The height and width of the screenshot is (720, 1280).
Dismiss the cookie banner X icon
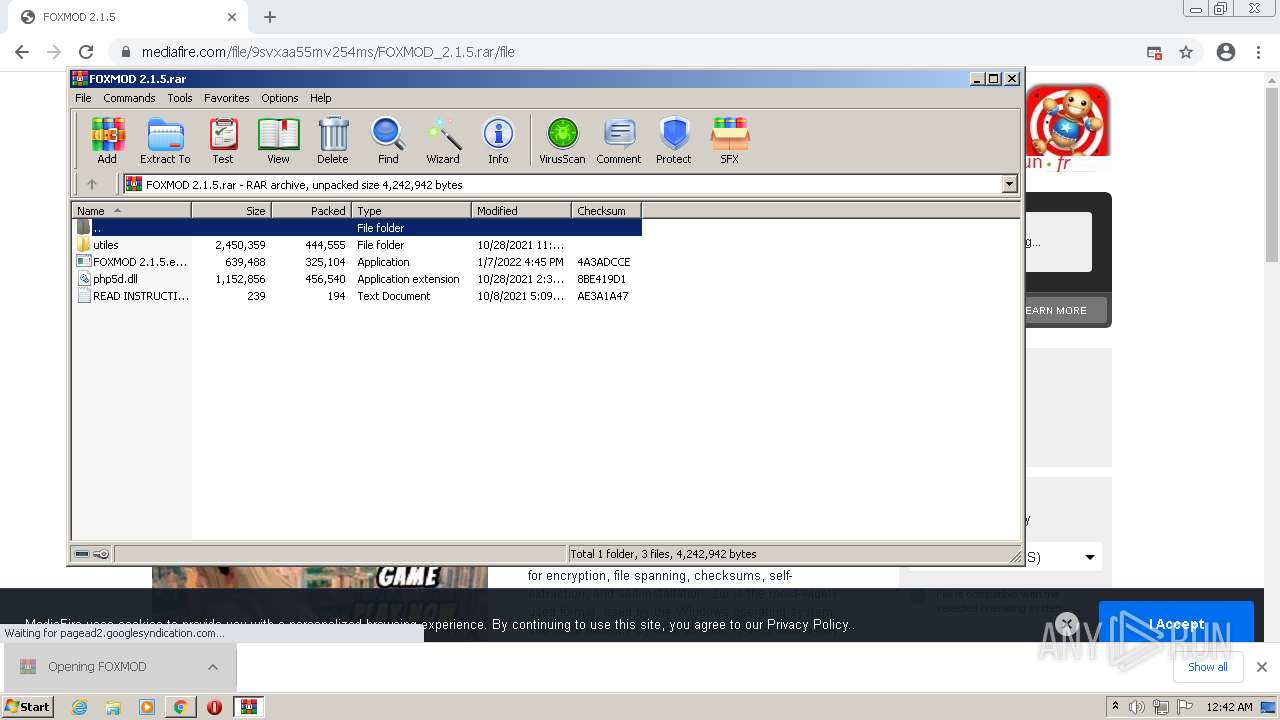coord(1066,624)
